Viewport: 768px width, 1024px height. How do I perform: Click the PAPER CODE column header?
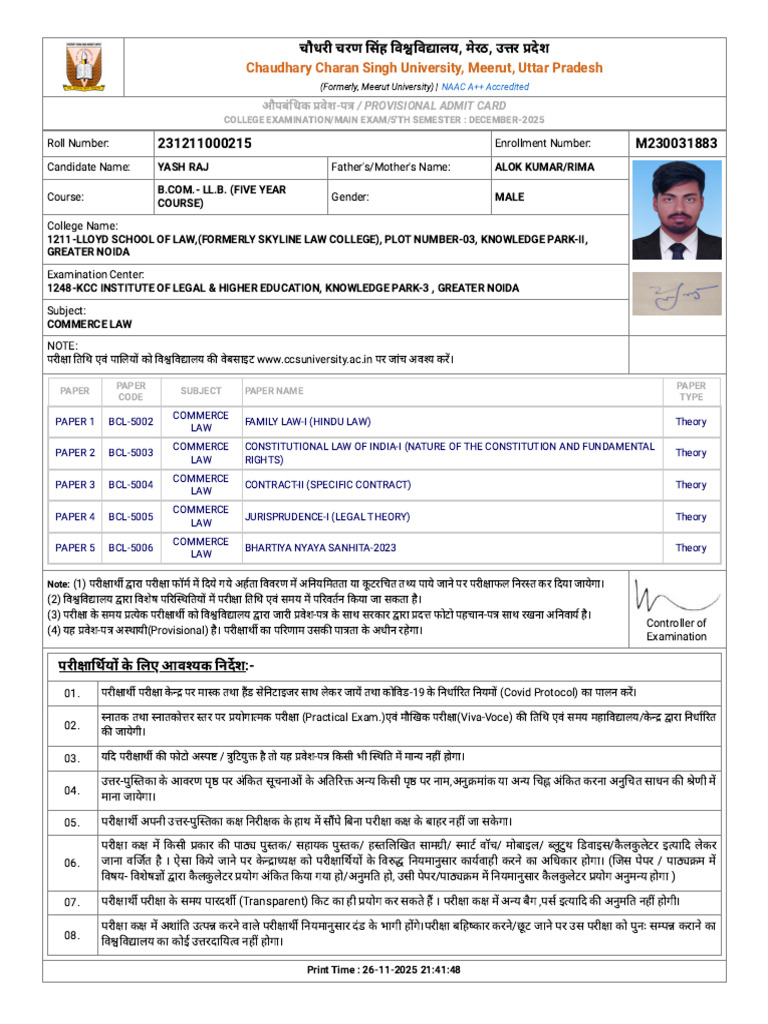click(x=131, y=391)
